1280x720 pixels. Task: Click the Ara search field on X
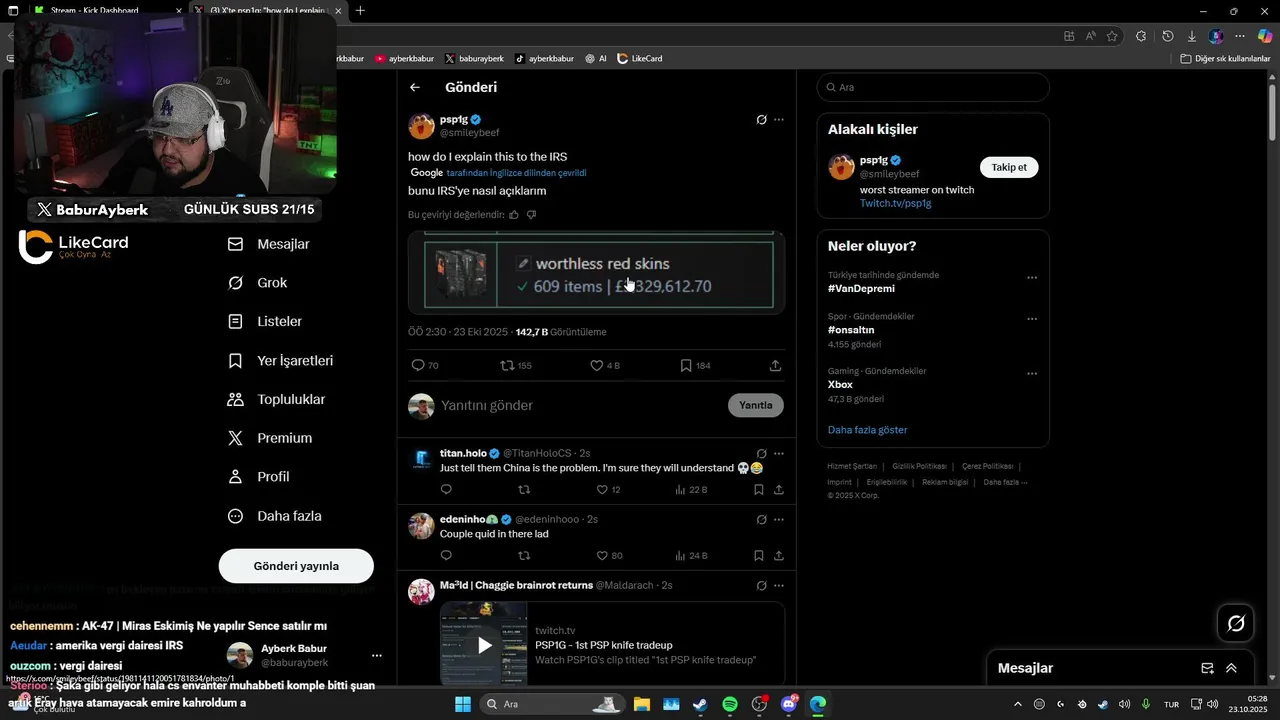click(x=933, y=87)
